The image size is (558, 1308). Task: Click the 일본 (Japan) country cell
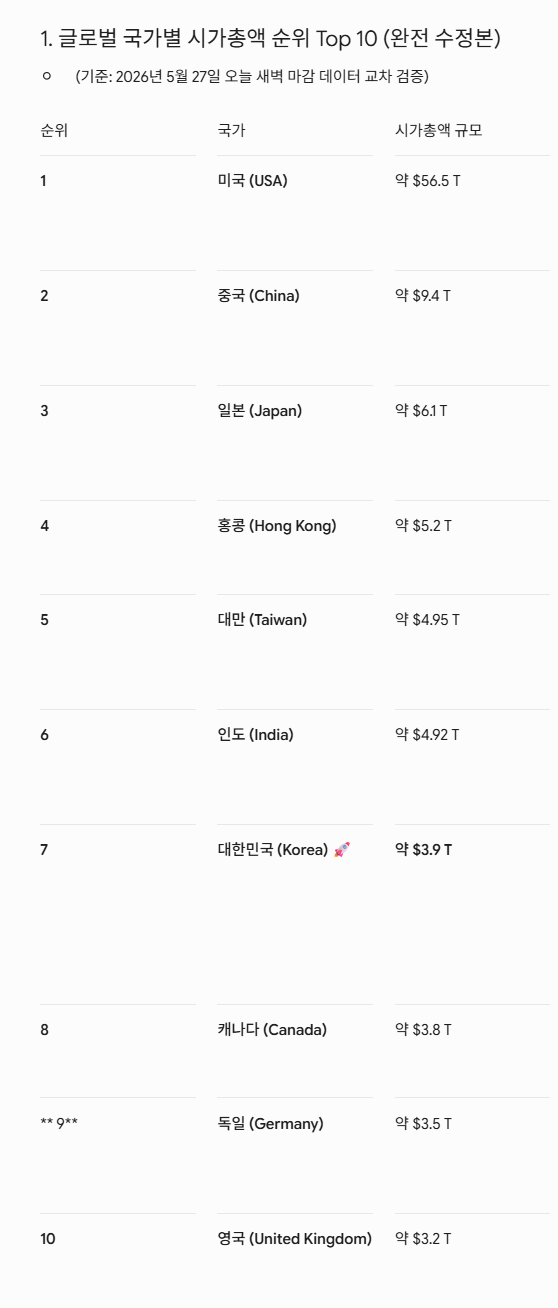coord(259,411)
